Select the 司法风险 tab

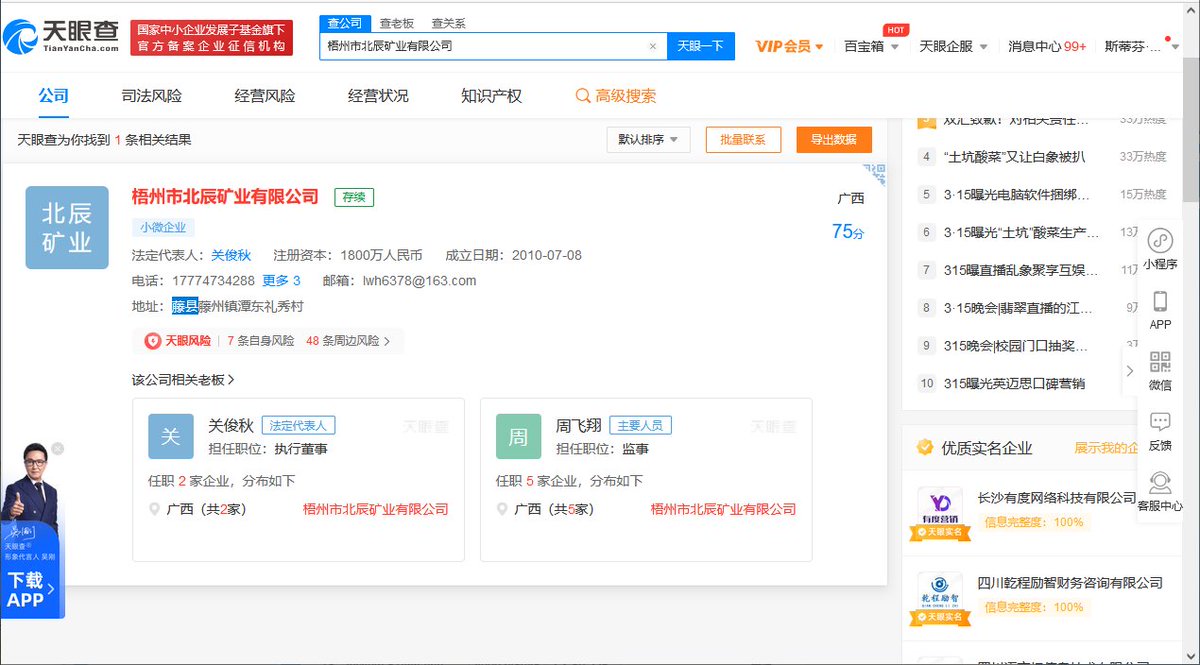(x=152, y=97)
